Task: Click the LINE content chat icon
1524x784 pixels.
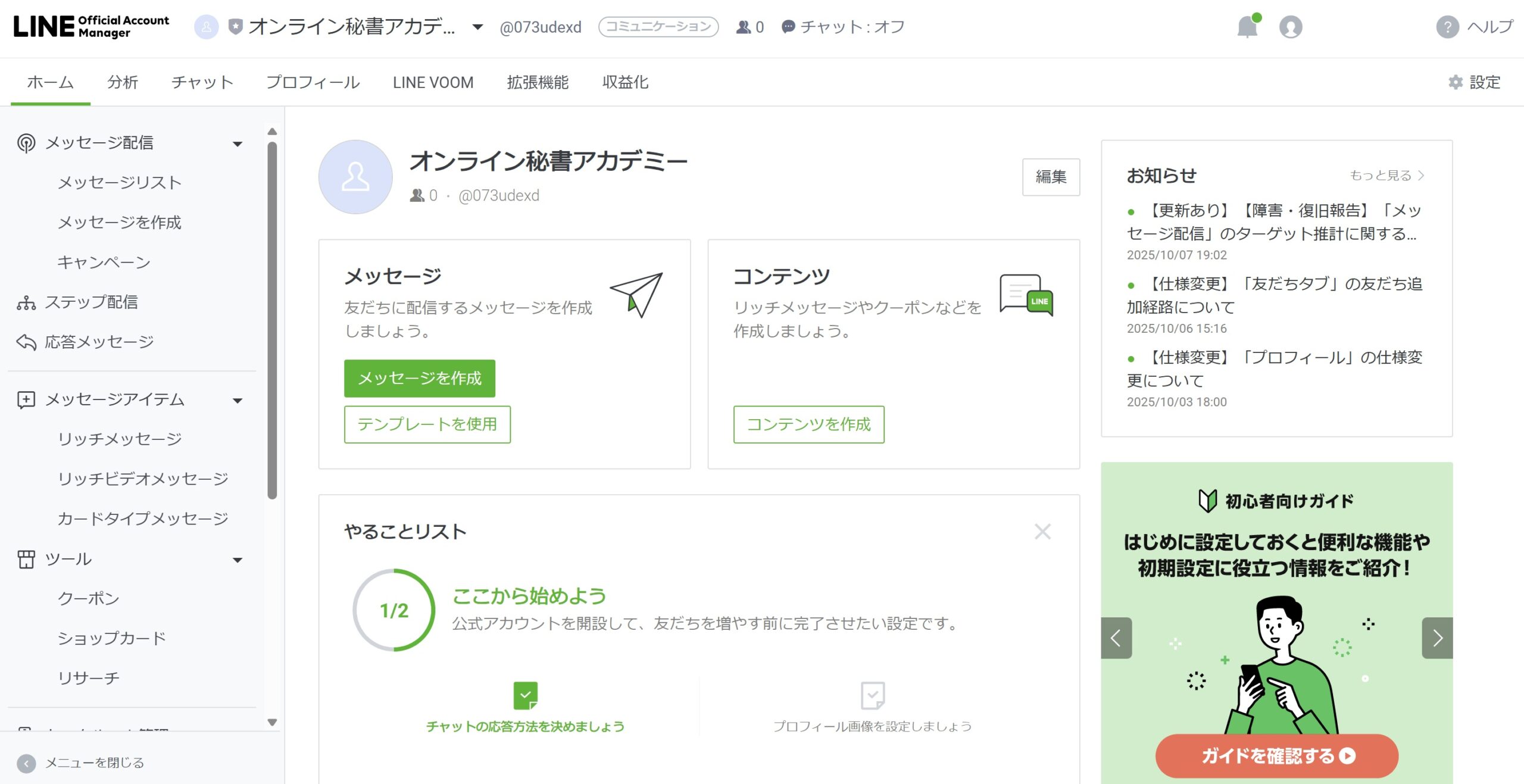Action: tap(1026, 295)
